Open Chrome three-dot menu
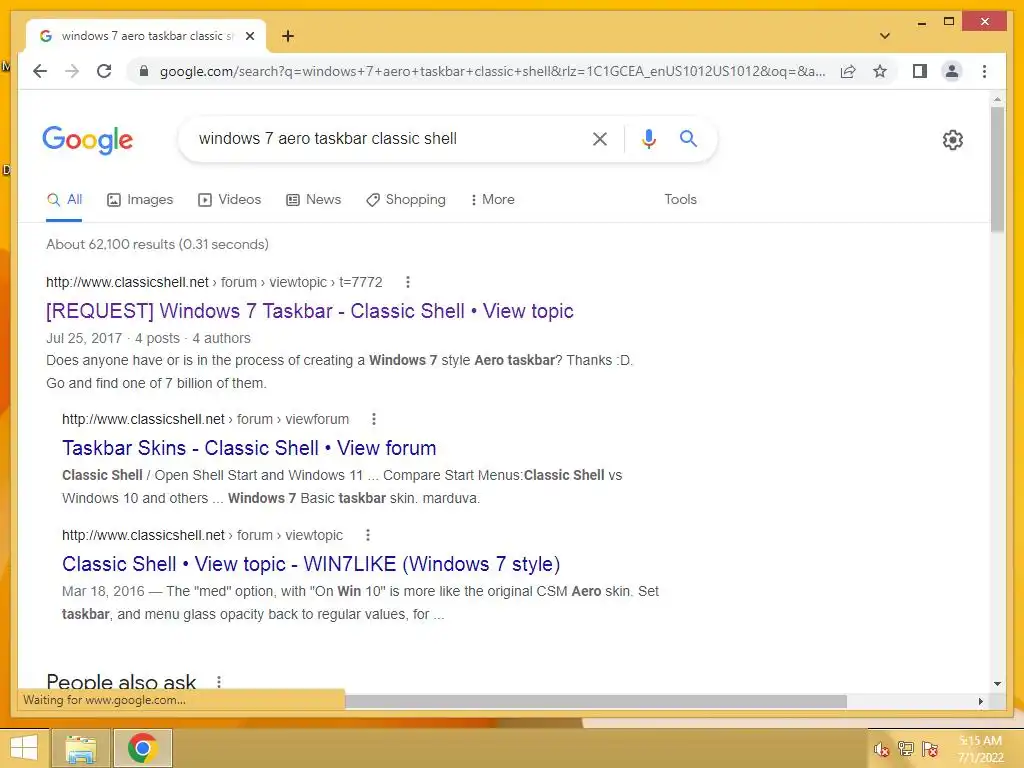Image resolution: width=1024 pixels, height=768 pixels. [x=984, y=71]
